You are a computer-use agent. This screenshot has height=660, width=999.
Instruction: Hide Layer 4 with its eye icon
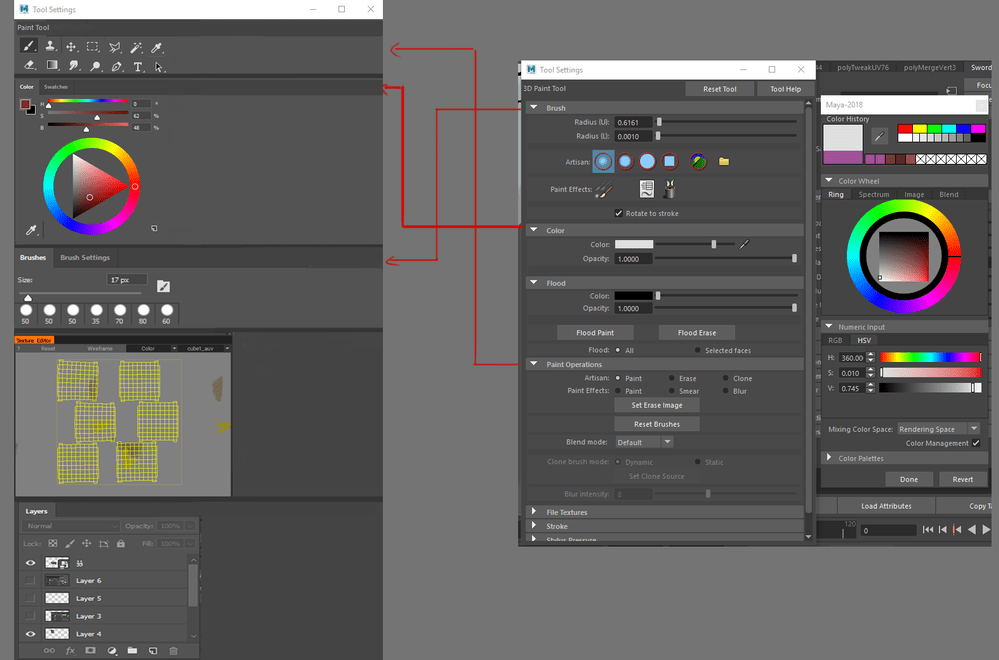point(30,634)
